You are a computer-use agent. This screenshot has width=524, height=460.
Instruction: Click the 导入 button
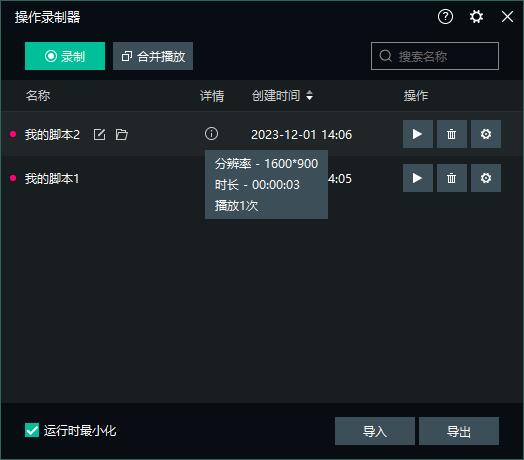[x=375, y=431]
